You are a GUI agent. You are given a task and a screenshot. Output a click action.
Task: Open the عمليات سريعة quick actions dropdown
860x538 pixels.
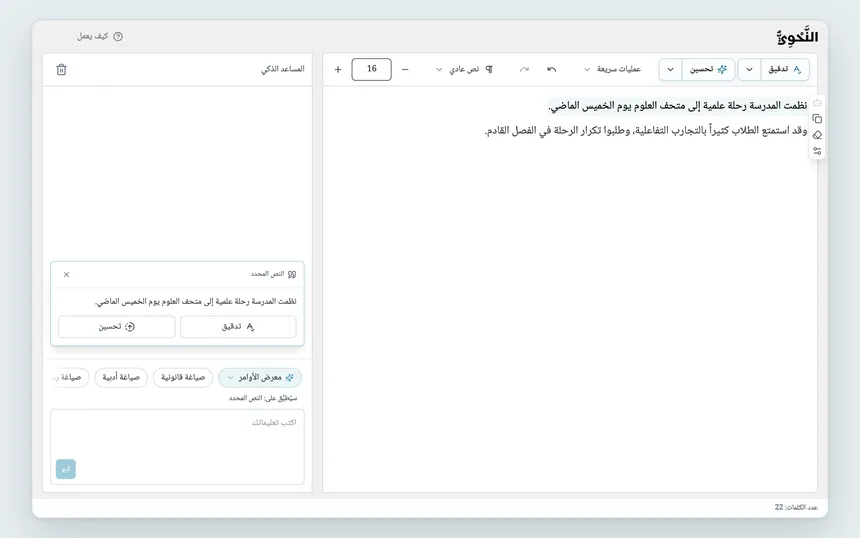click(612, 69)
